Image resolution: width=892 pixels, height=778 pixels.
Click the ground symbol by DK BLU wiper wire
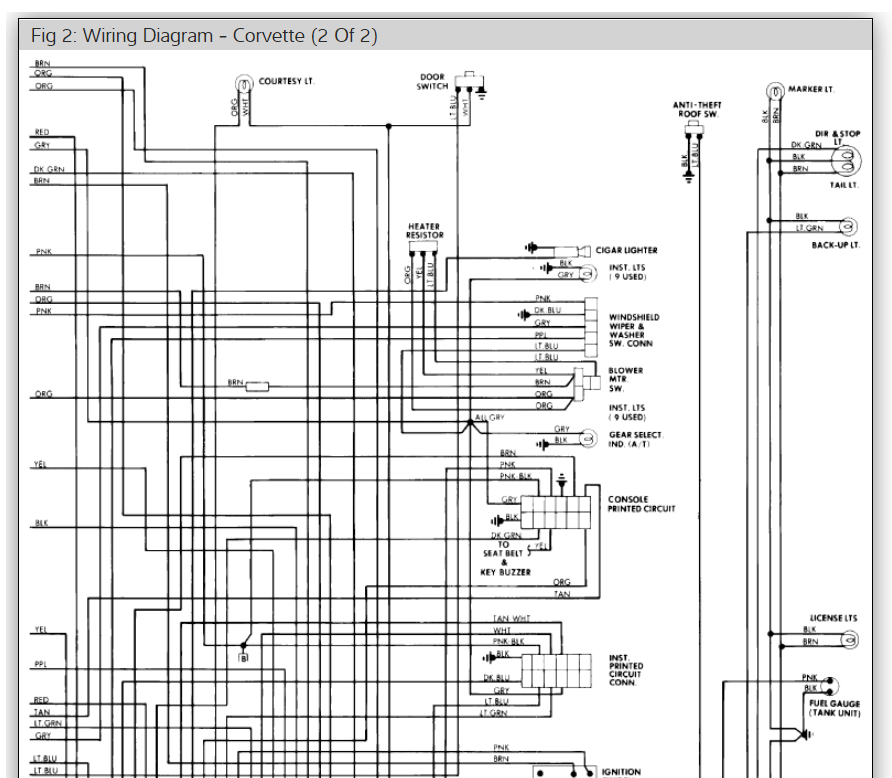tap(523, 314)
